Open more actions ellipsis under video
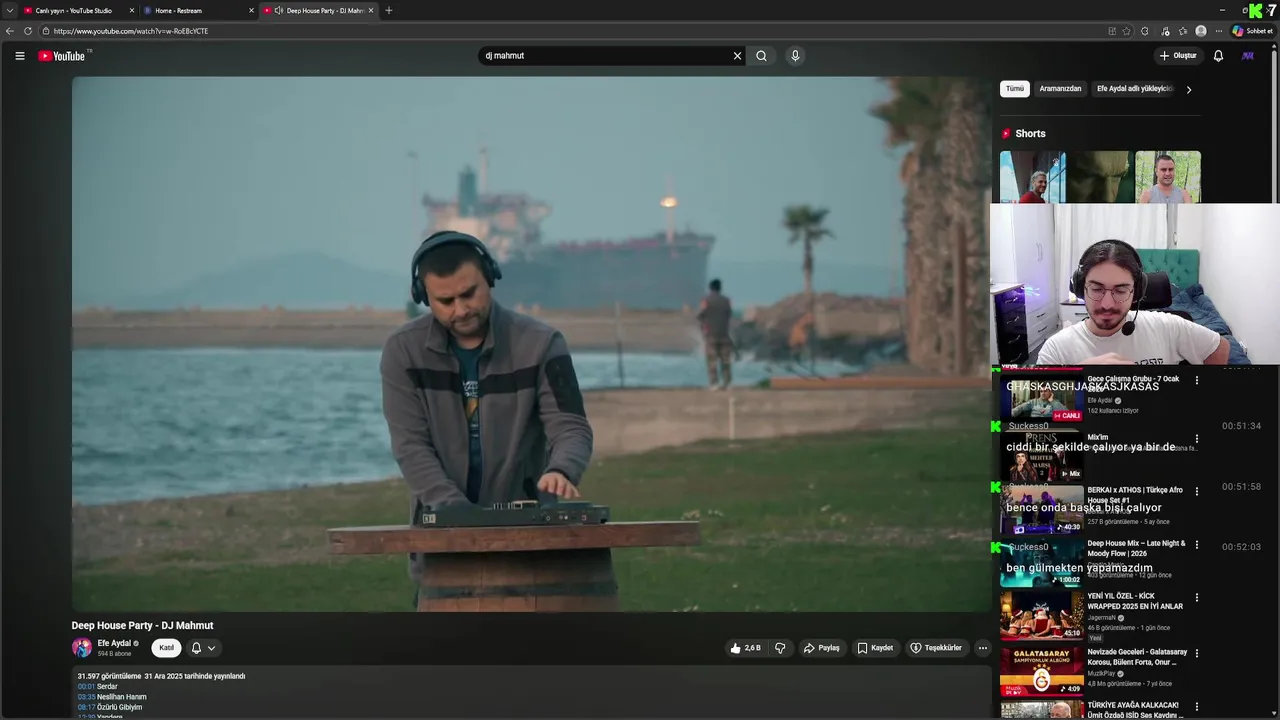Viewport: 1280px width, 720px height. [982, 648]
